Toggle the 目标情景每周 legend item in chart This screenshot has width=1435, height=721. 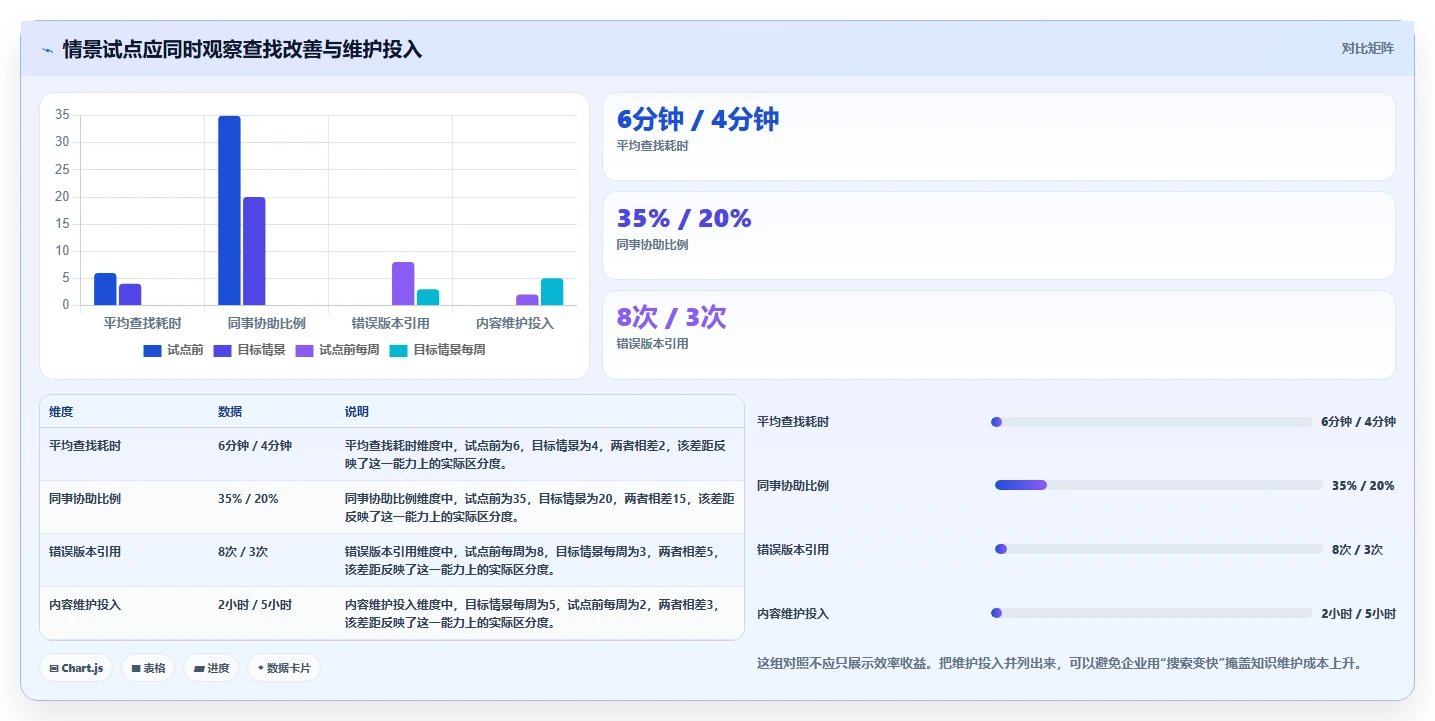pos(438,350)
